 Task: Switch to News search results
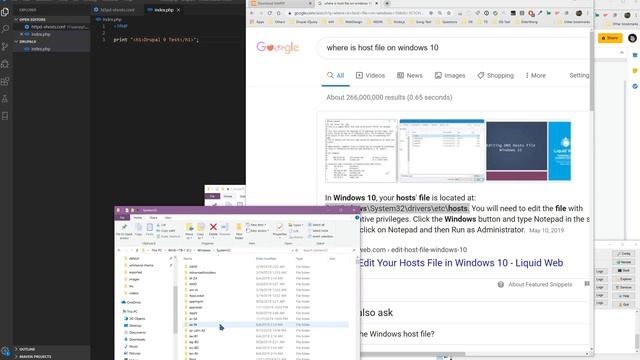pyautogui.click(x=410, y=76)
